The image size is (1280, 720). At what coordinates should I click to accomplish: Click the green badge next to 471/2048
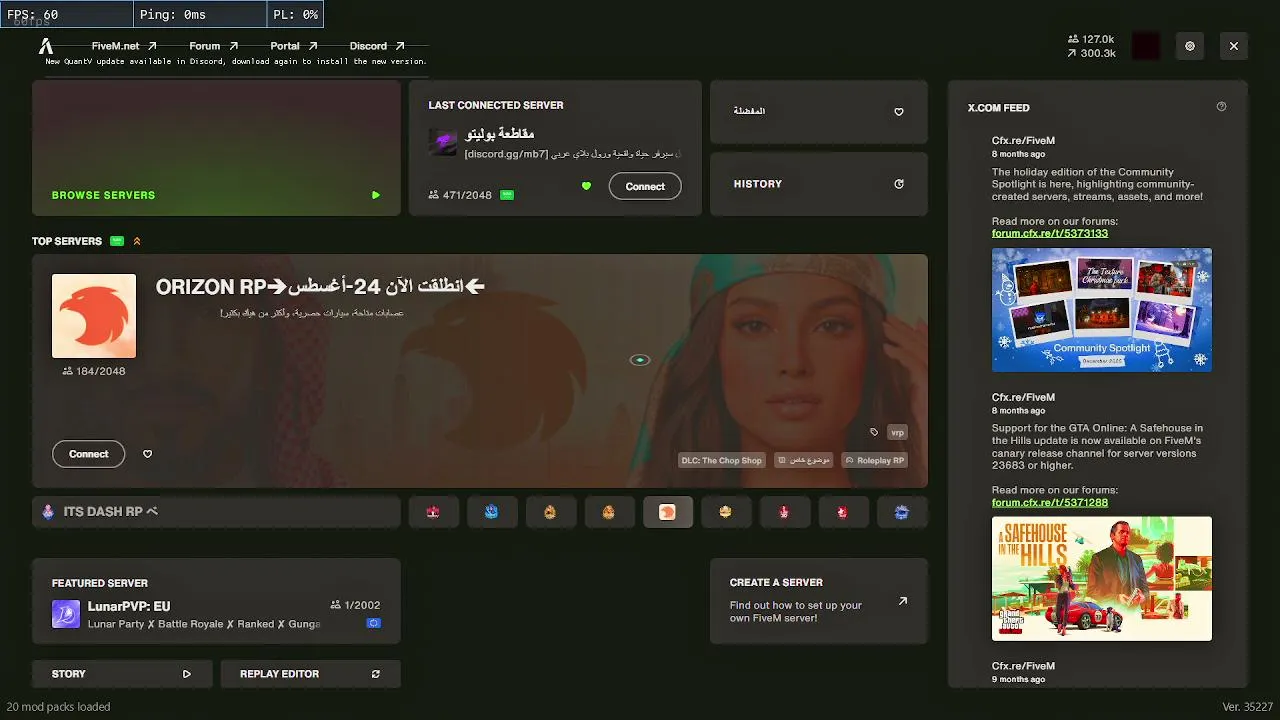coord(507,195)
